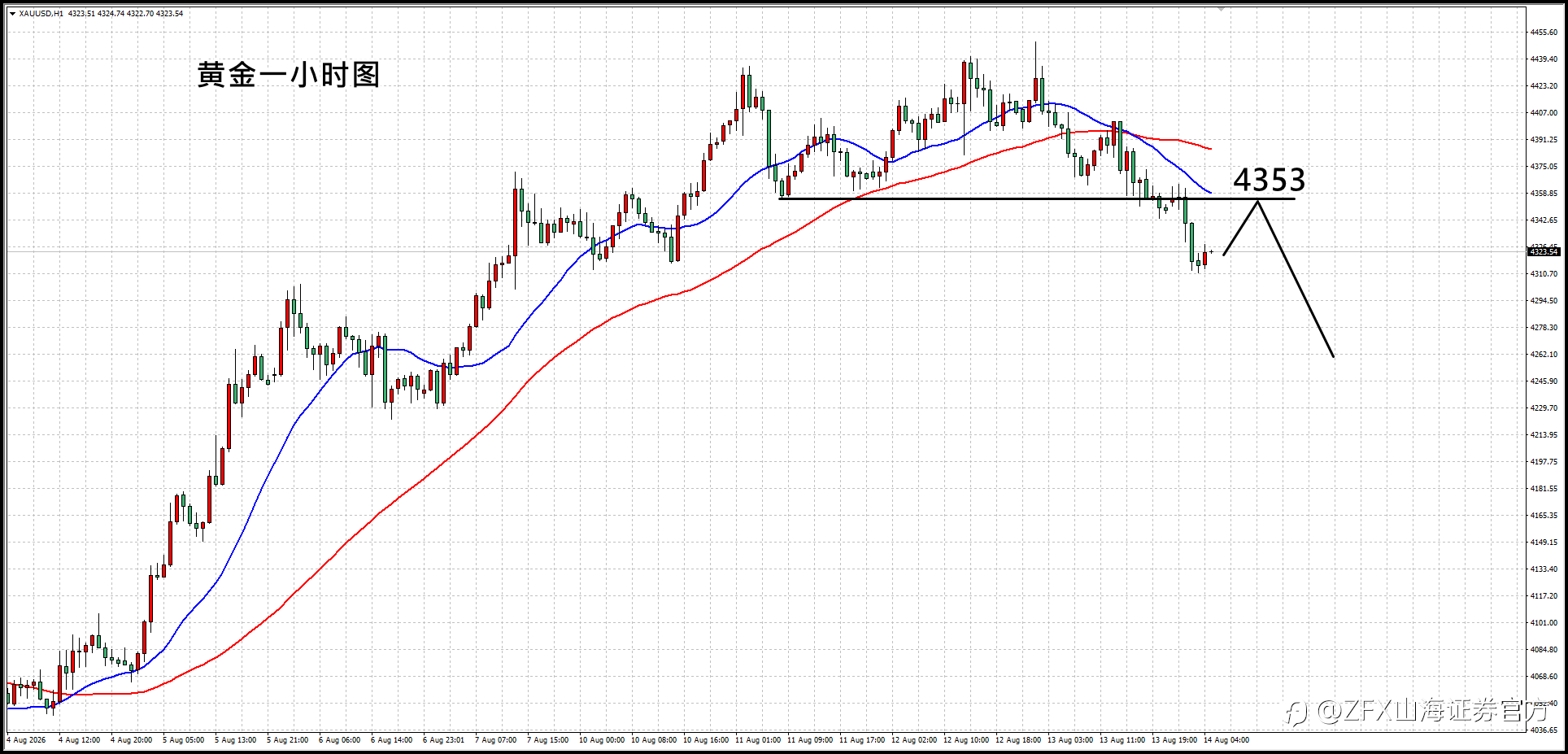
Task: Click price scale value 4181.55
Action: point(1544,489)
